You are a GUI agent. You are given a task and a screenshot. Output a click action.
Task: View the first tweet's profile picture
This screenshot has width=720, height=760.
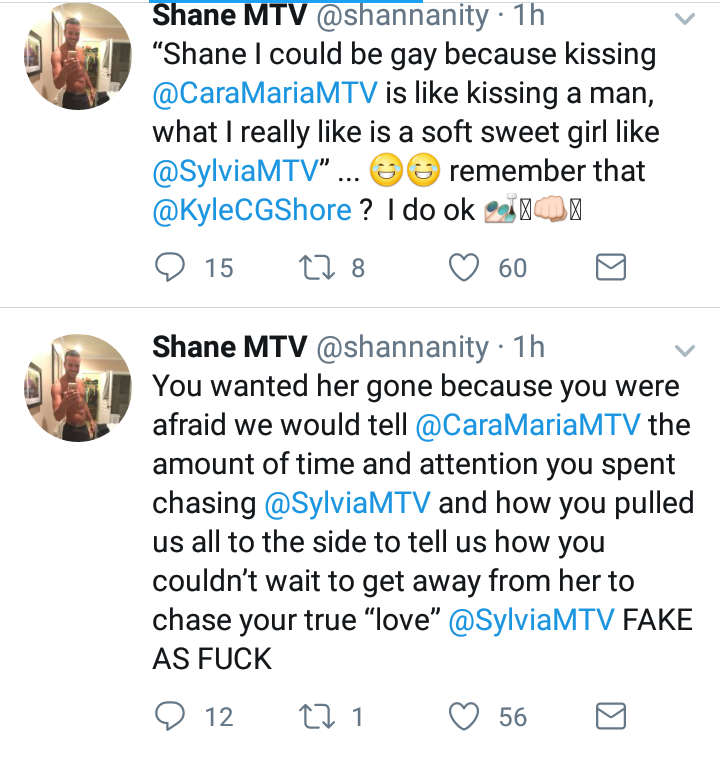(x=78, y=56)
